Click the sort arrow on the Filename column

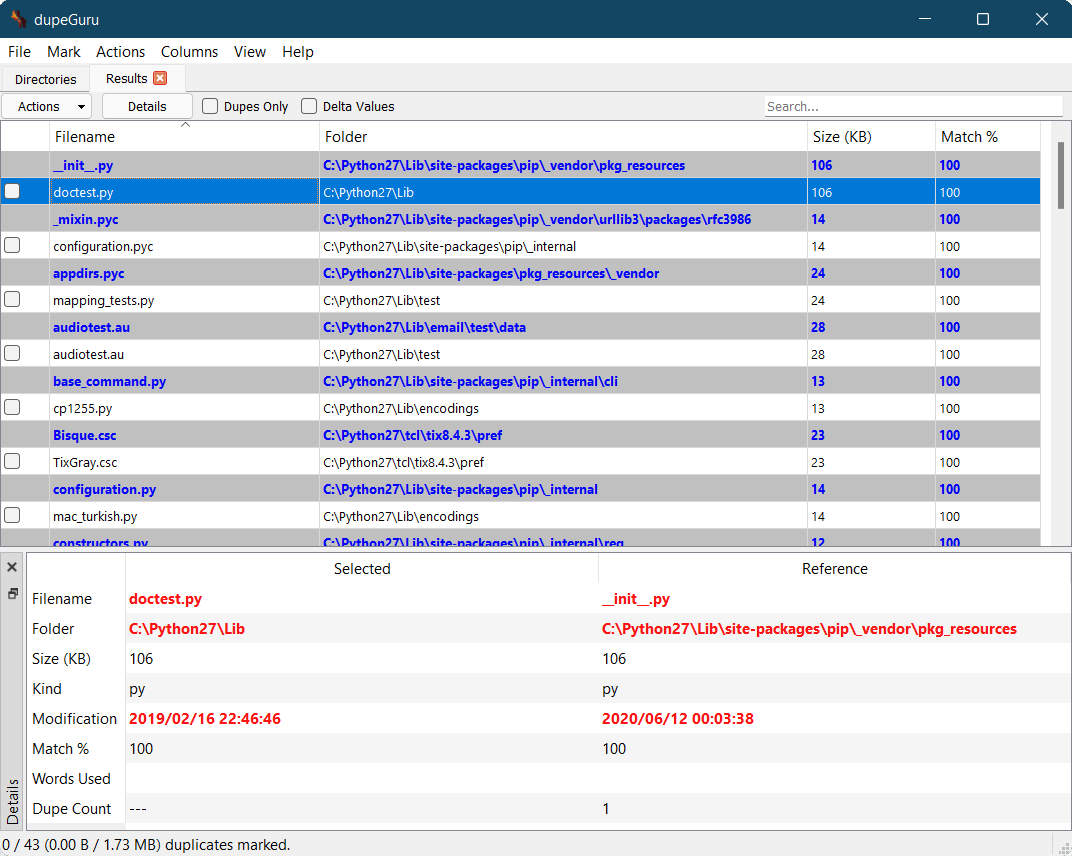(185, 125)
